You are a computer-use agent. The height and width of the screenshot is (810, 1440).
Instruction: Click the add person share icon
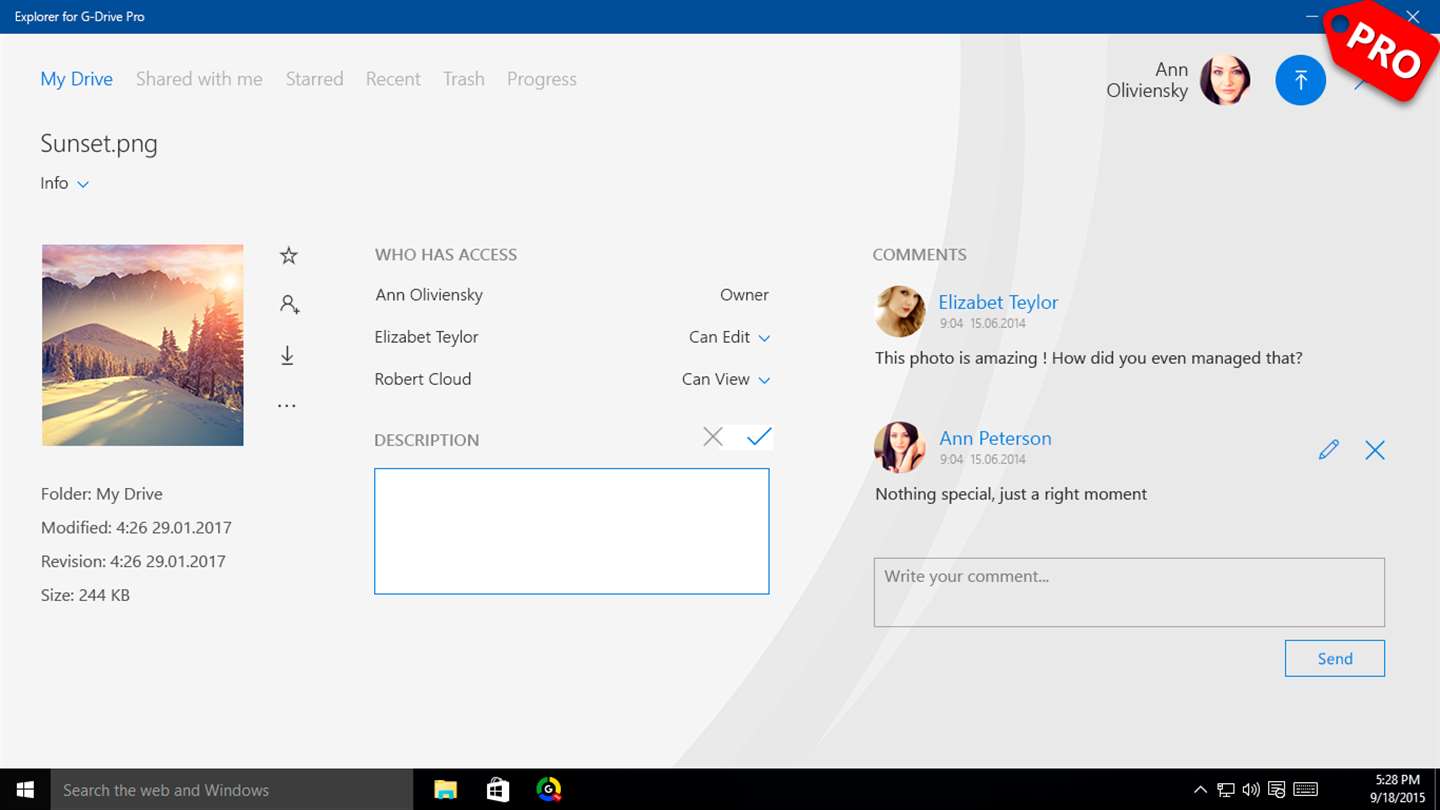289,305
